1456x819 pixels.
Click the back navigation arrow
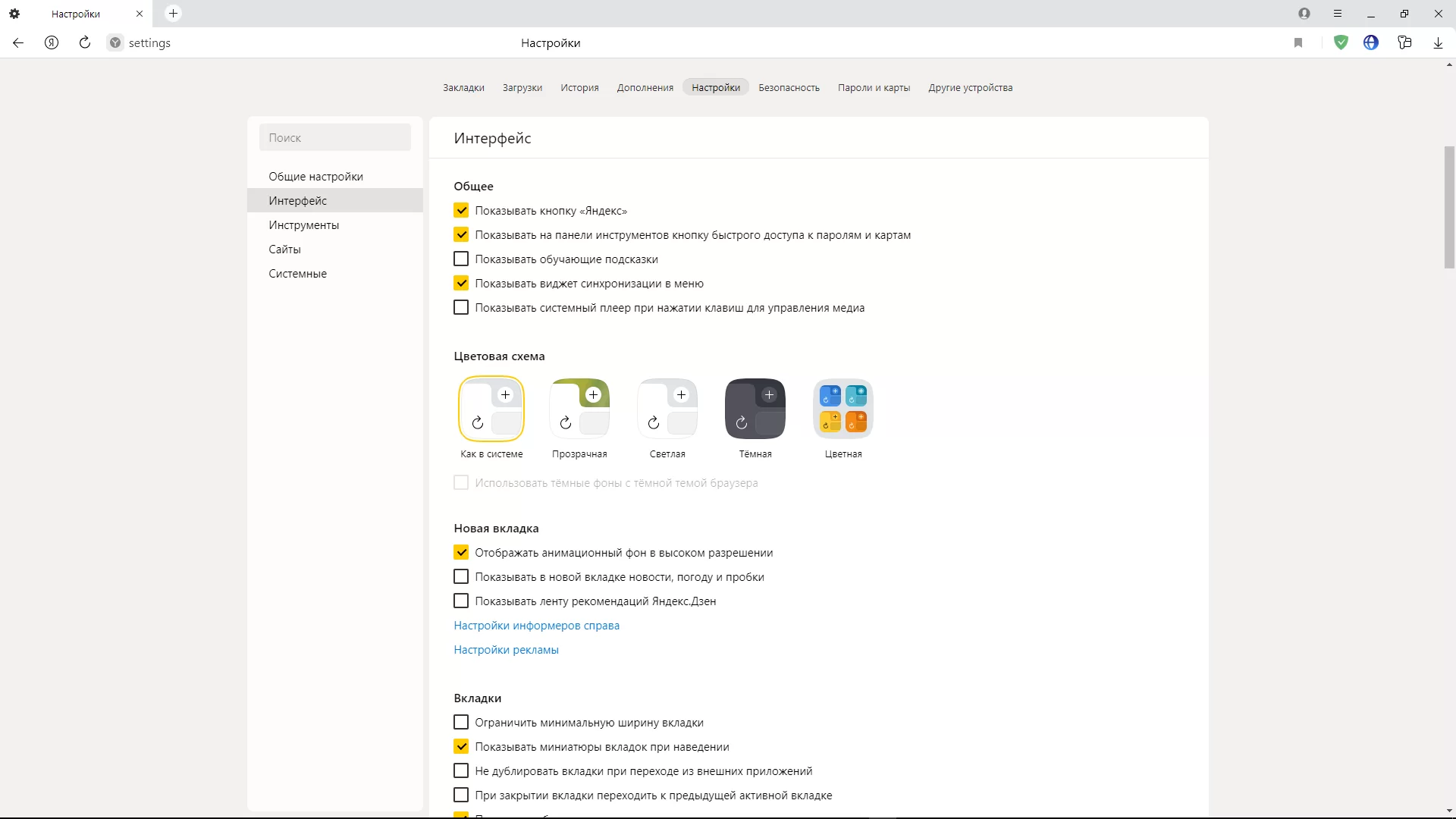(18, 43)
